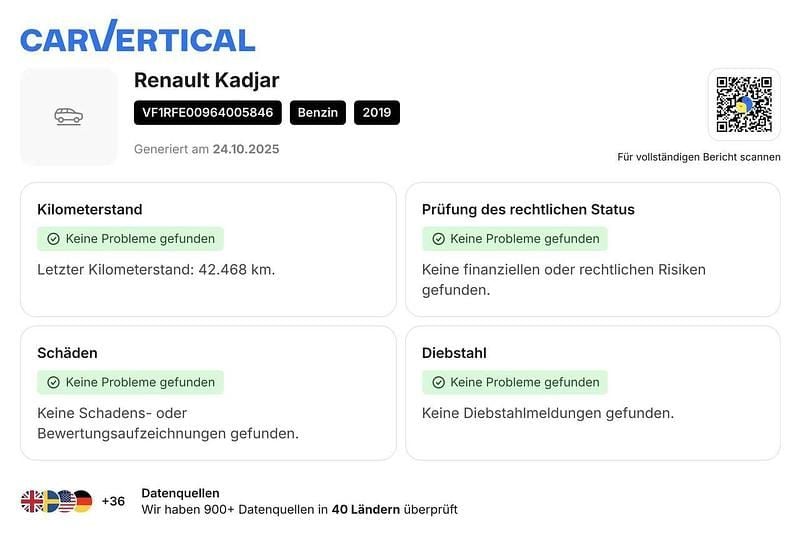Click the QR code for full report

[744, 105]
